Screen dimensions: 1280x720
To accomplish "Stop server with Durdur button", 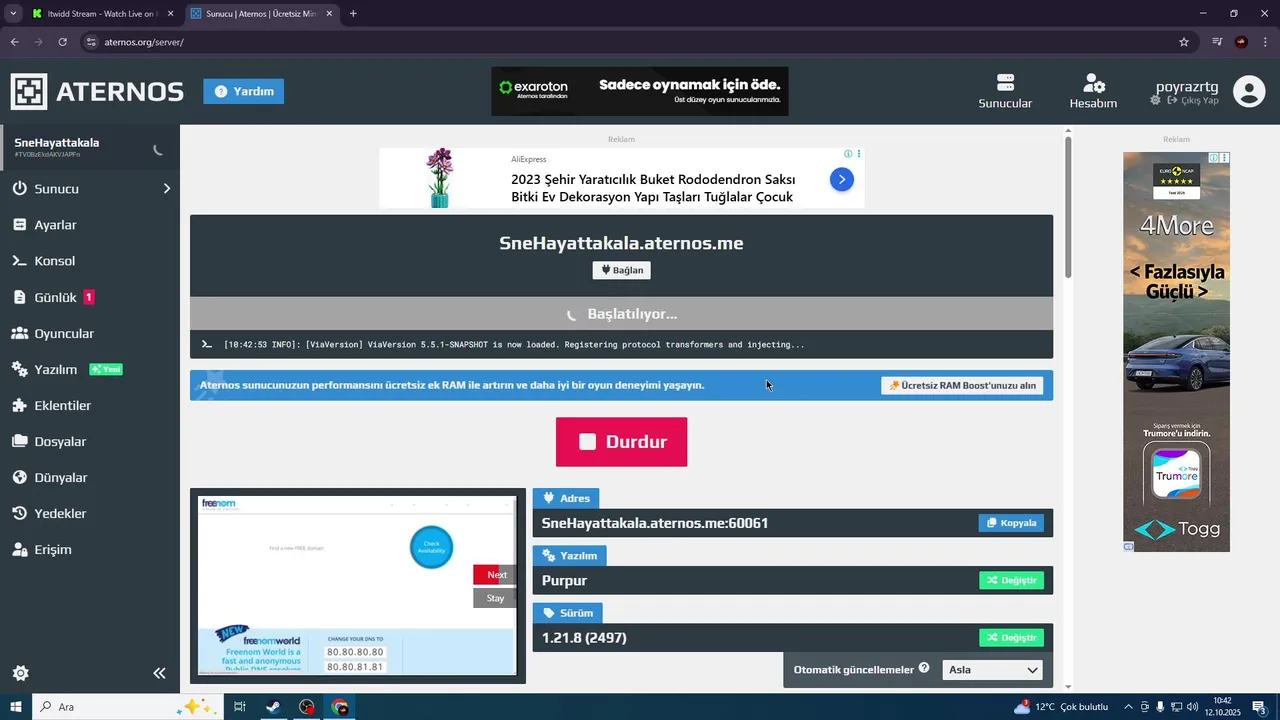I will (x=621, y=442).
